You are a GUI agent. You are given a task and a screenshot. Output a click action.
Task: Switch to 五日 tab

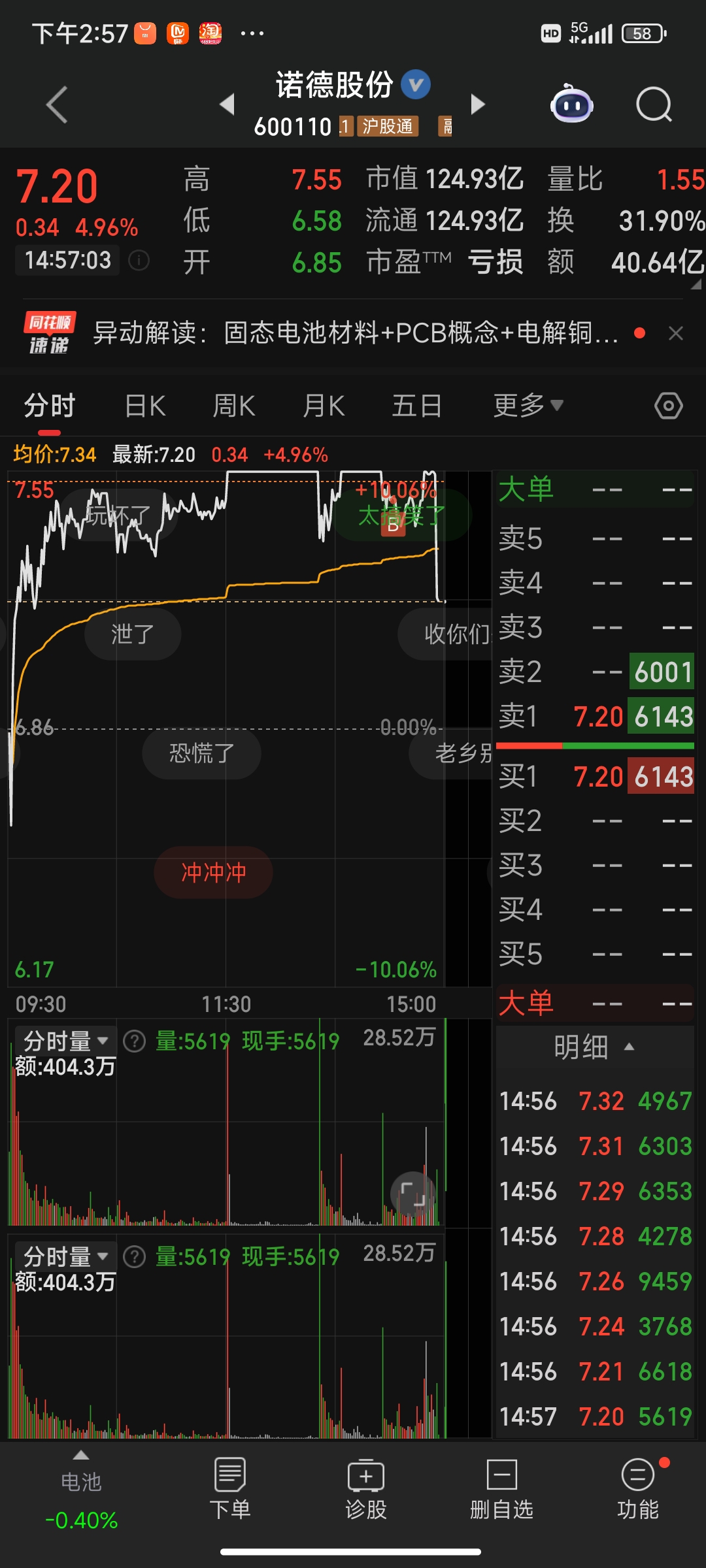click(x=416, y=406)
